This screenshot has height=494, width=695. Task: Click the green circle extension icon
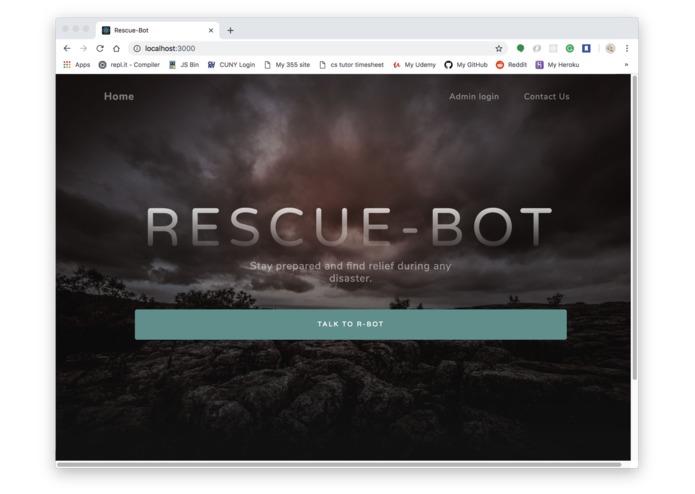[x=520, y=48]
